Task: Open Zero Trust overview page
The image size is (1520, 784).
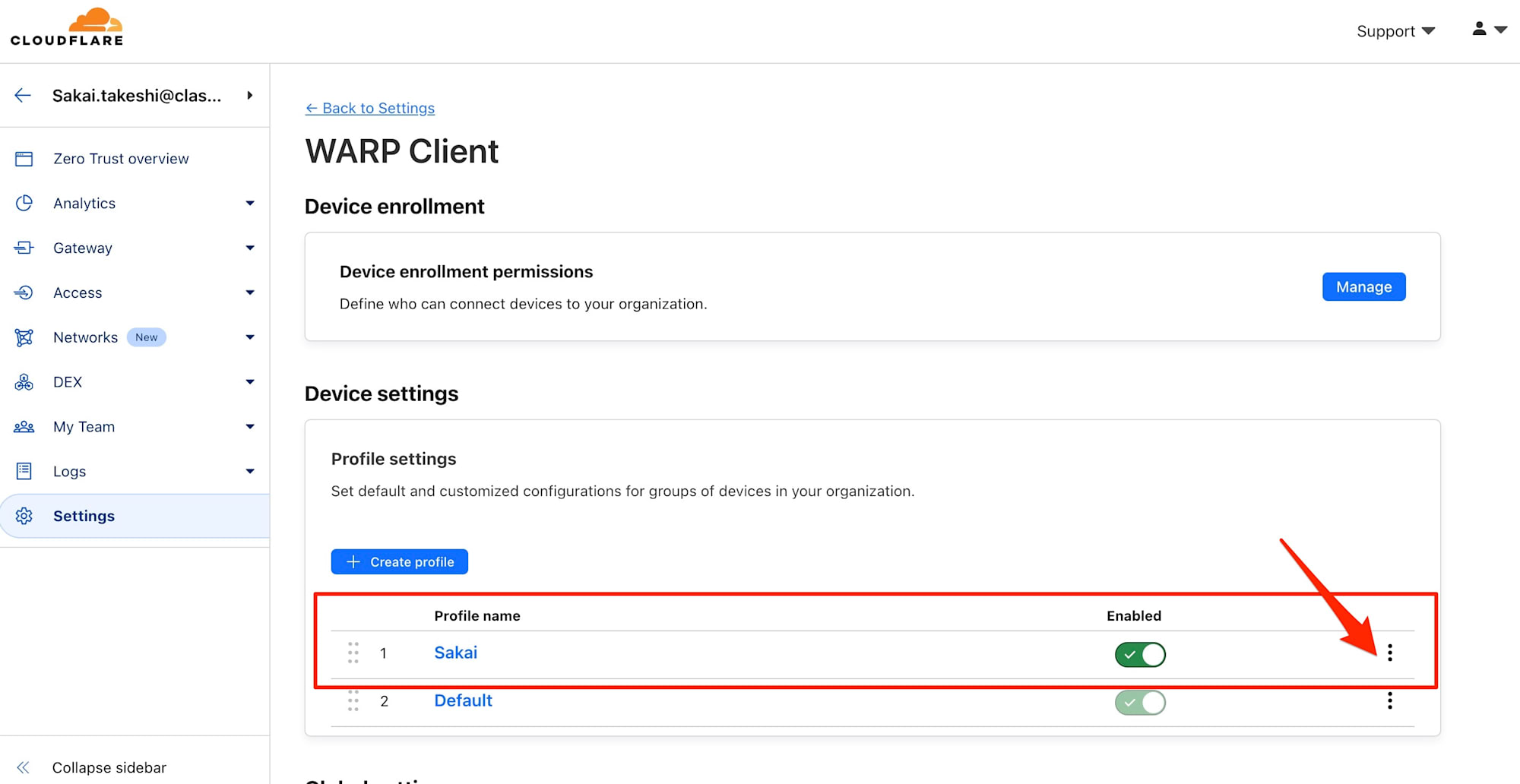Action: pos(121,159)
